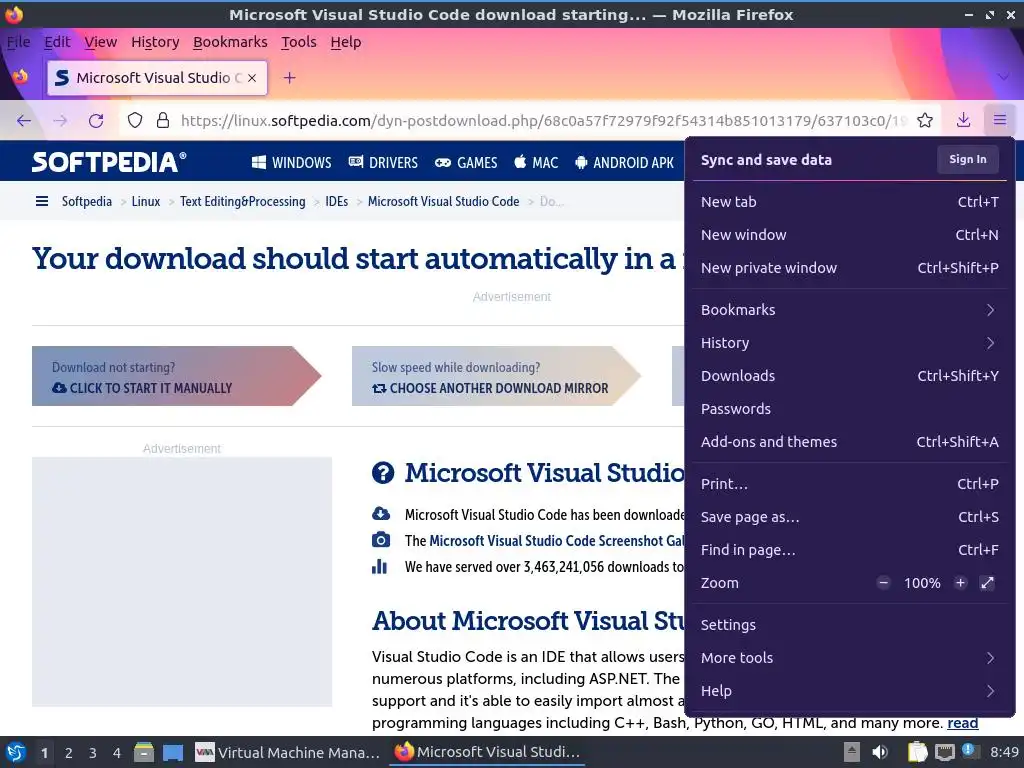
Task: Open the Tools menu
Action: tap(298, 42)
